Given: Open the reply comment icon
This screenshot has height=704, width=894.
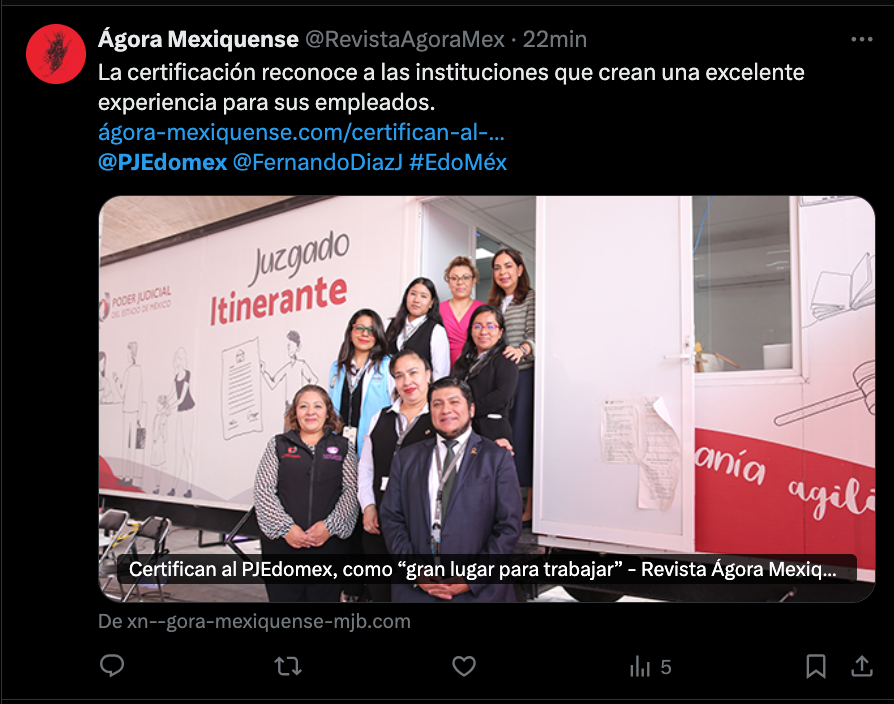Looking at the screenshot, I should point(112,666).
